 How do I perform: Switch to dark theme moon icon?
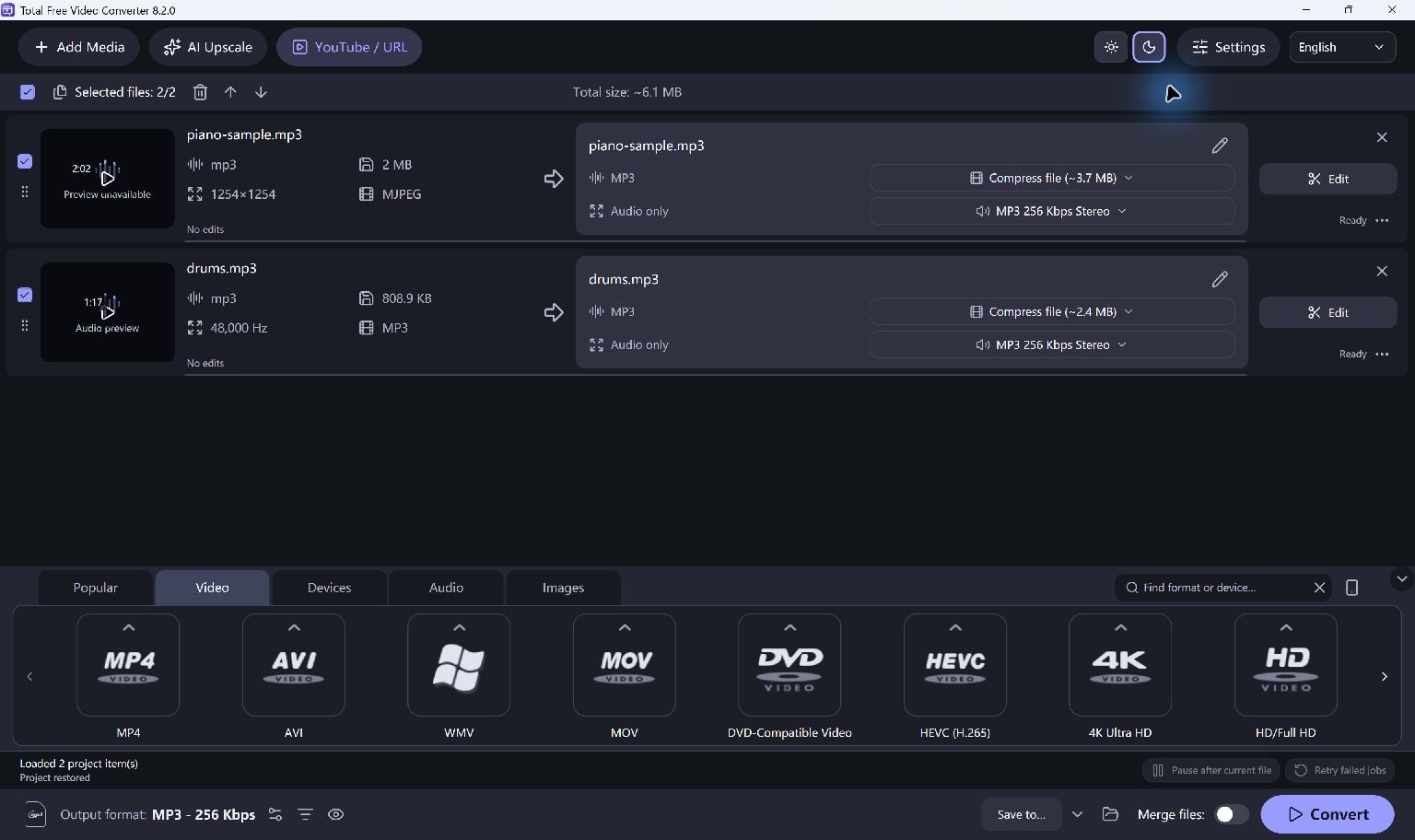1149,47
